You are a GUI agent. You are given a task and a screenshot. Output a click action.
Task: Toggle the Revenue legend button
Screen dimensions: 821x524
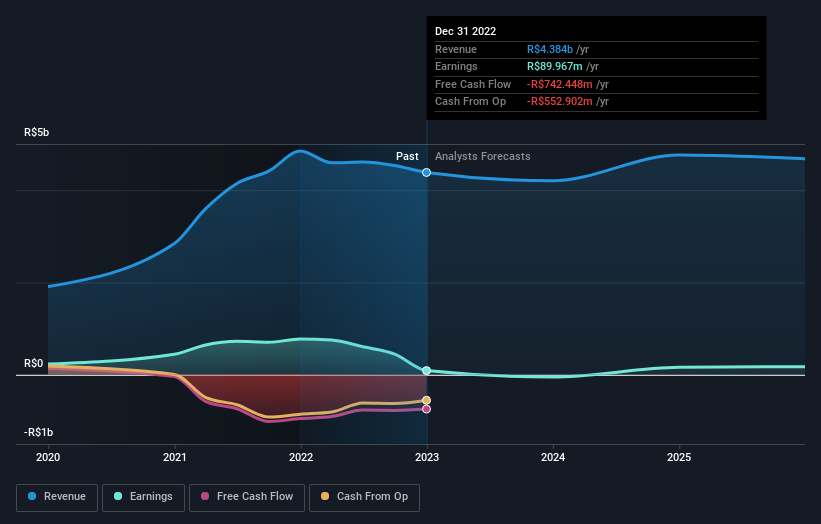click(x=57, y=497)
